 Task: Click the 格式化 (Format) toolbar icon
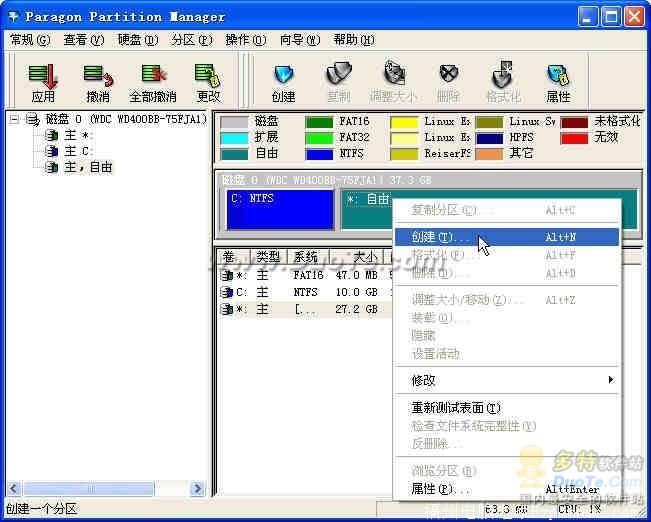pos(503,75)
